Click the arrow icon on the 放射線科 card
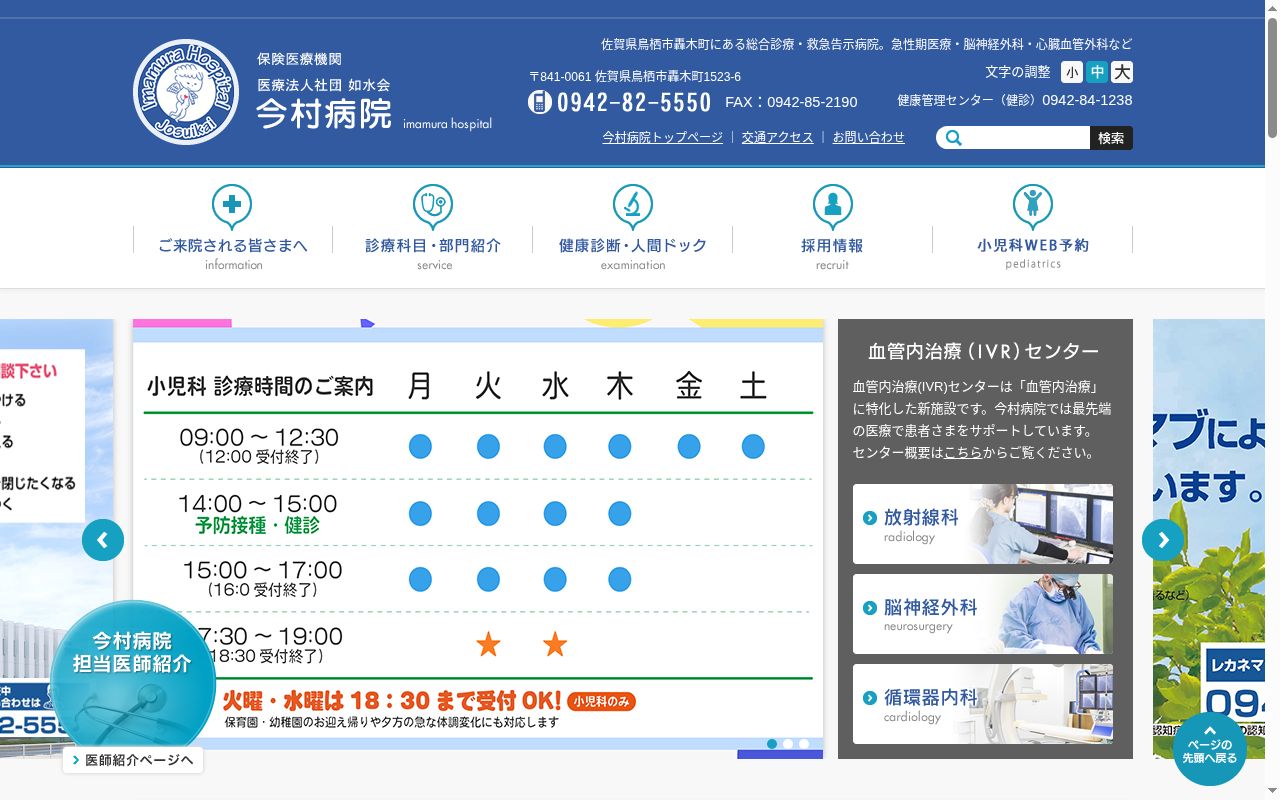 coord(870,517)
